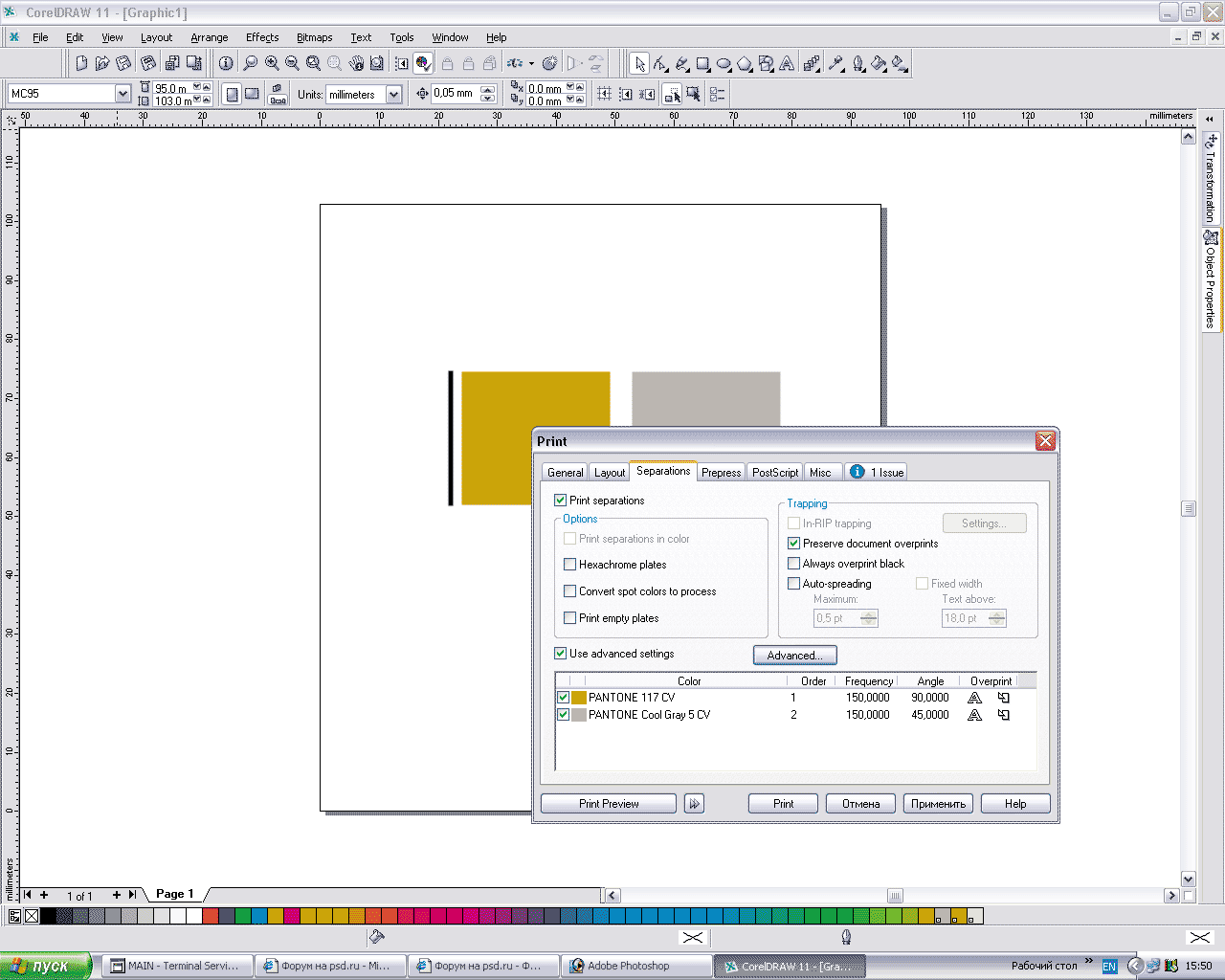Screen dimensions: 1225x980
Task: Toggle Preserve document overprints
Action: [x=794, y=544]
